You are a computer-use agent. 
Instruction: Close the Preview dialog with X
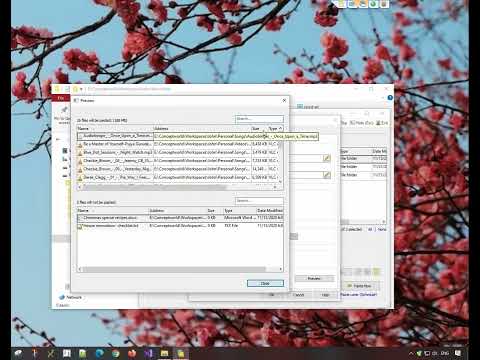pos(284,100)
